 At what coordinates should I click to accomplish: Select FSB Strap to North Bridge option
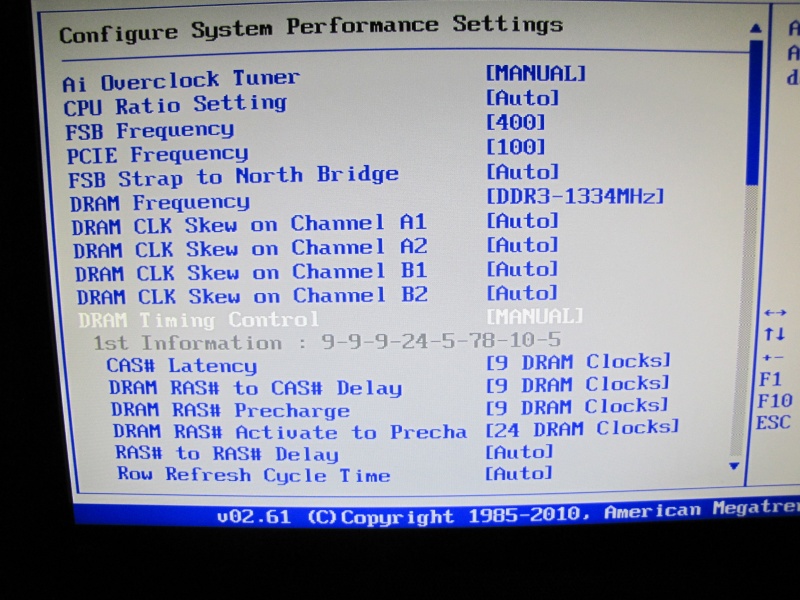click(x=233, y=177)
